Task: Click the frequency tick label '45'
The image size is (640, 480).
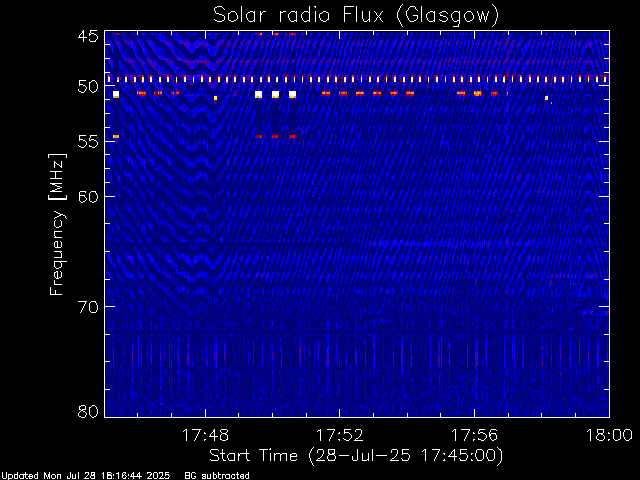Action: pos(88,37)
